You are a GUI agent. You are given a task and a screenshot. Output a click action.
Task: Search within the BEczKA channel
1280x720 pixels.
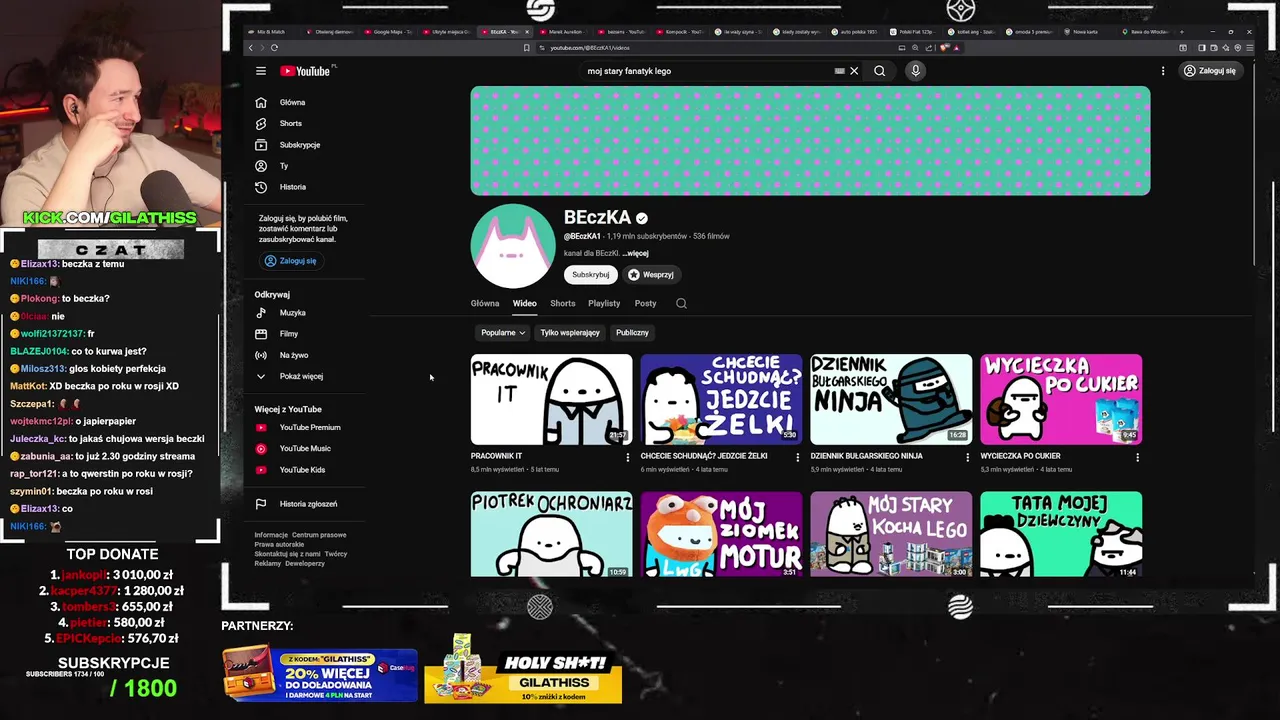[681, 303]
